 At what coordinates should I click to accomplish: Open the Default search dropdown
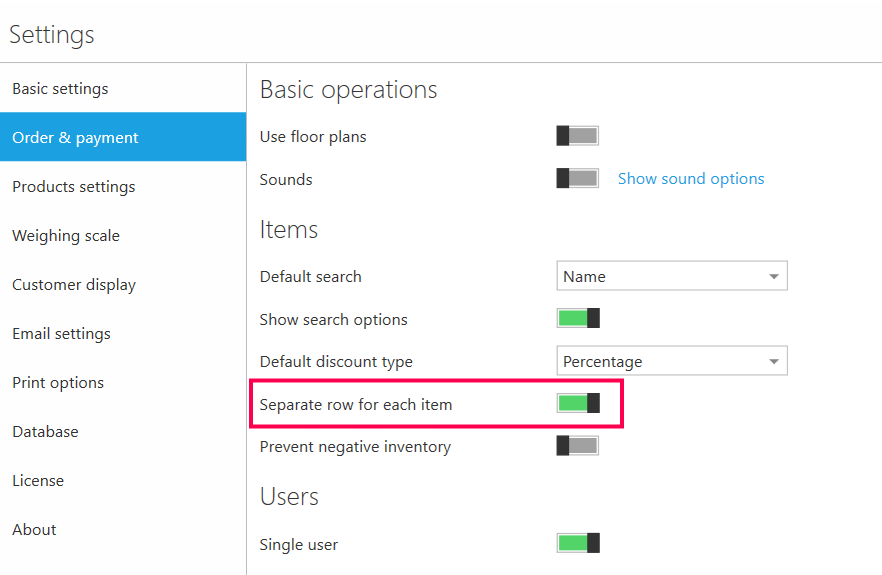coord(670,276)
